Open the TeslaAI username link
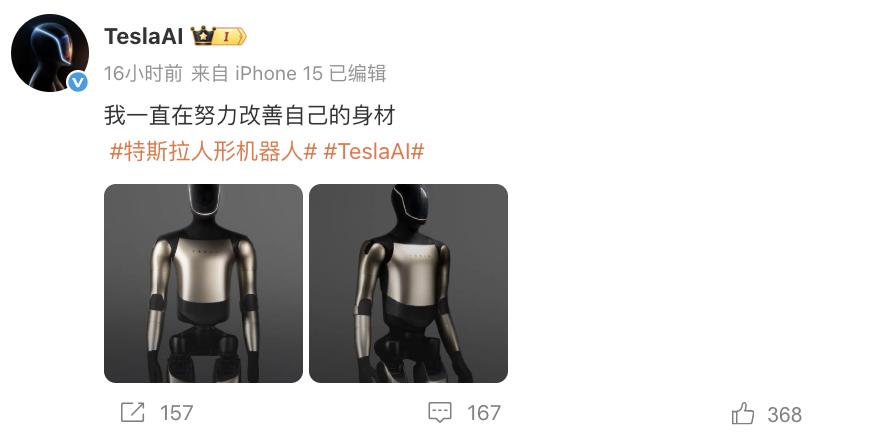 pos(143,37)
